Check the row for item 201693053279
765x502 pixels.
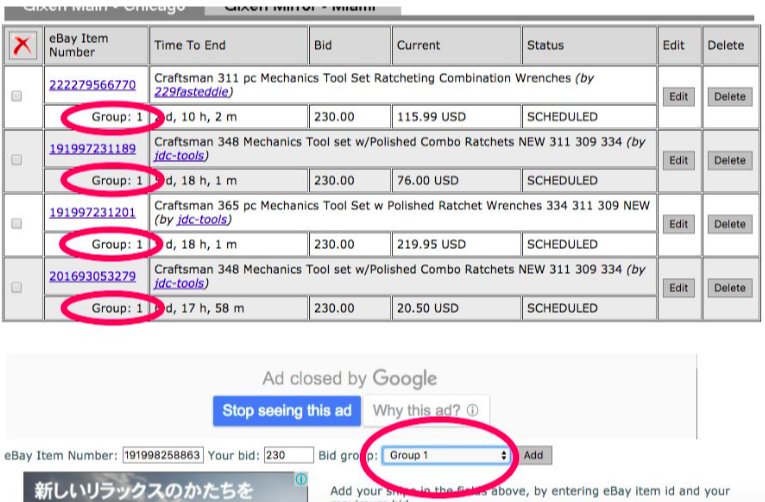[x=16, y=287]
